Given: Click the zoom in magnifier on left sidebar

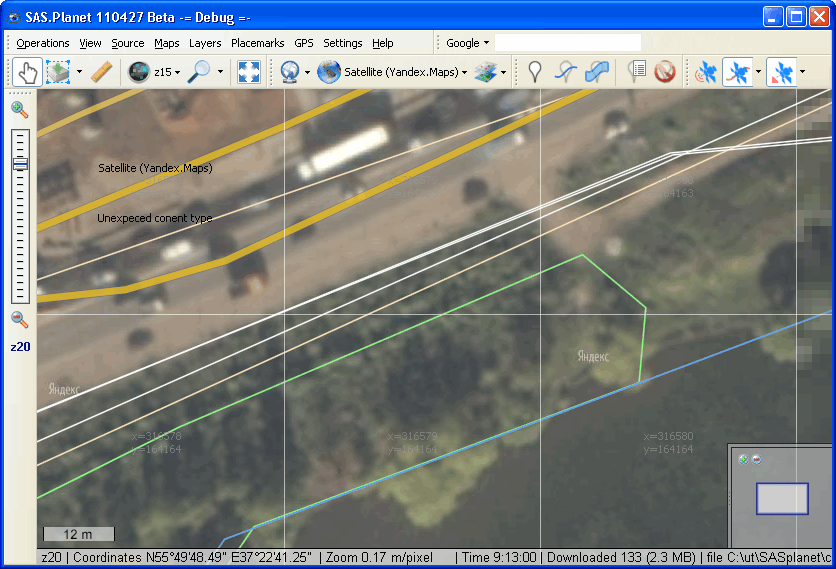Looking at the screenshot, I should [x=19, y=110].
